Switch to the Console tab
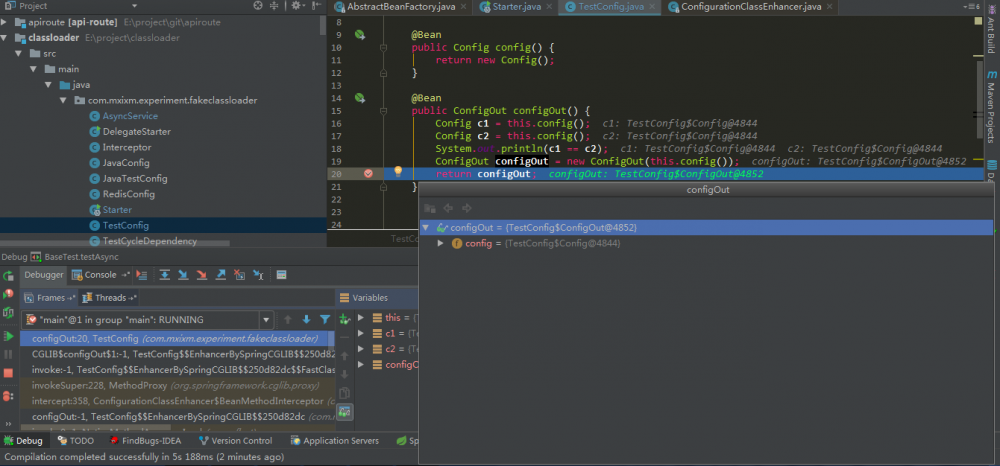Screen dimensions: 1000x466 100,275
